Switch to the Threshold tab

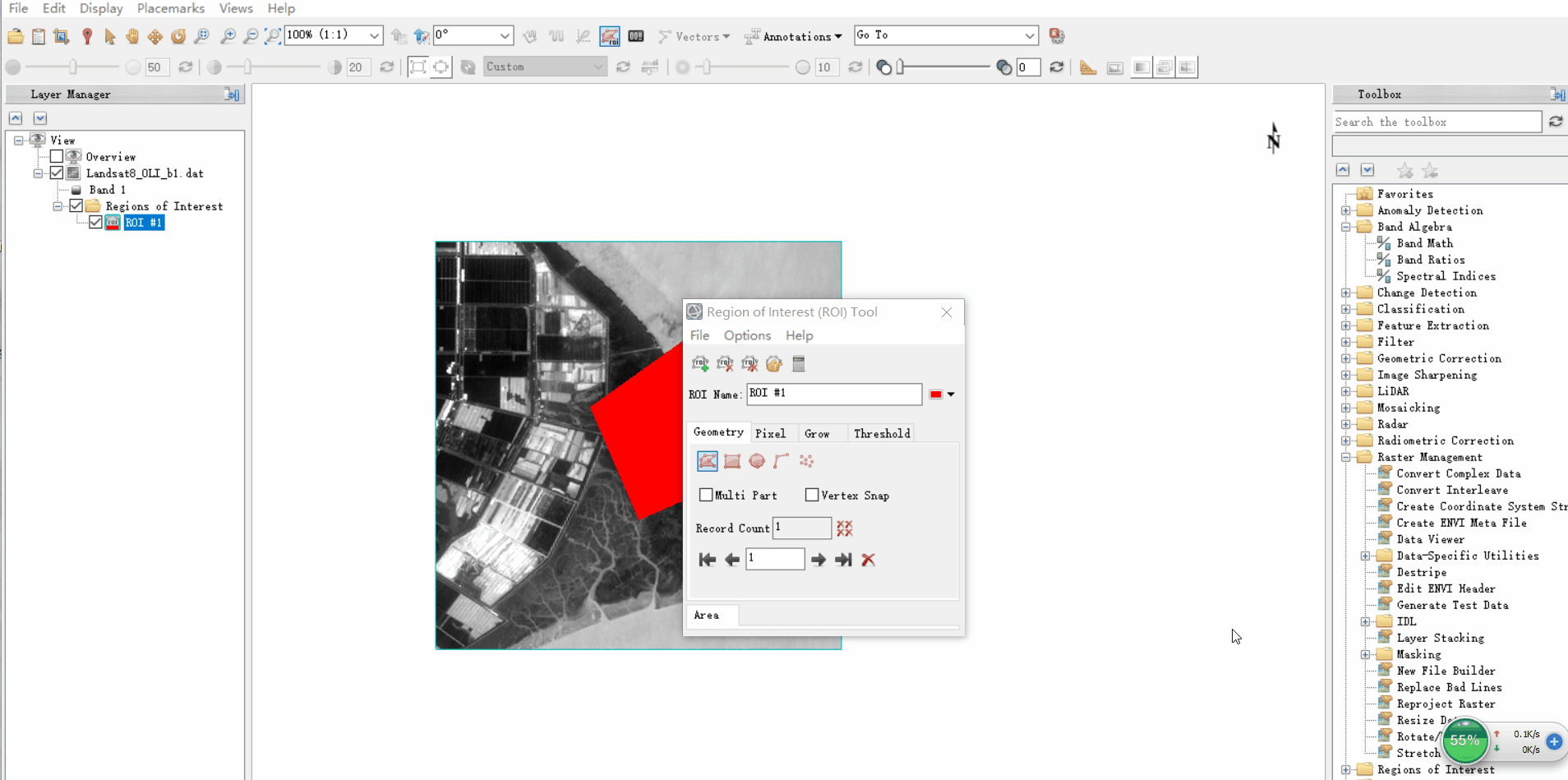click(882, 433)
